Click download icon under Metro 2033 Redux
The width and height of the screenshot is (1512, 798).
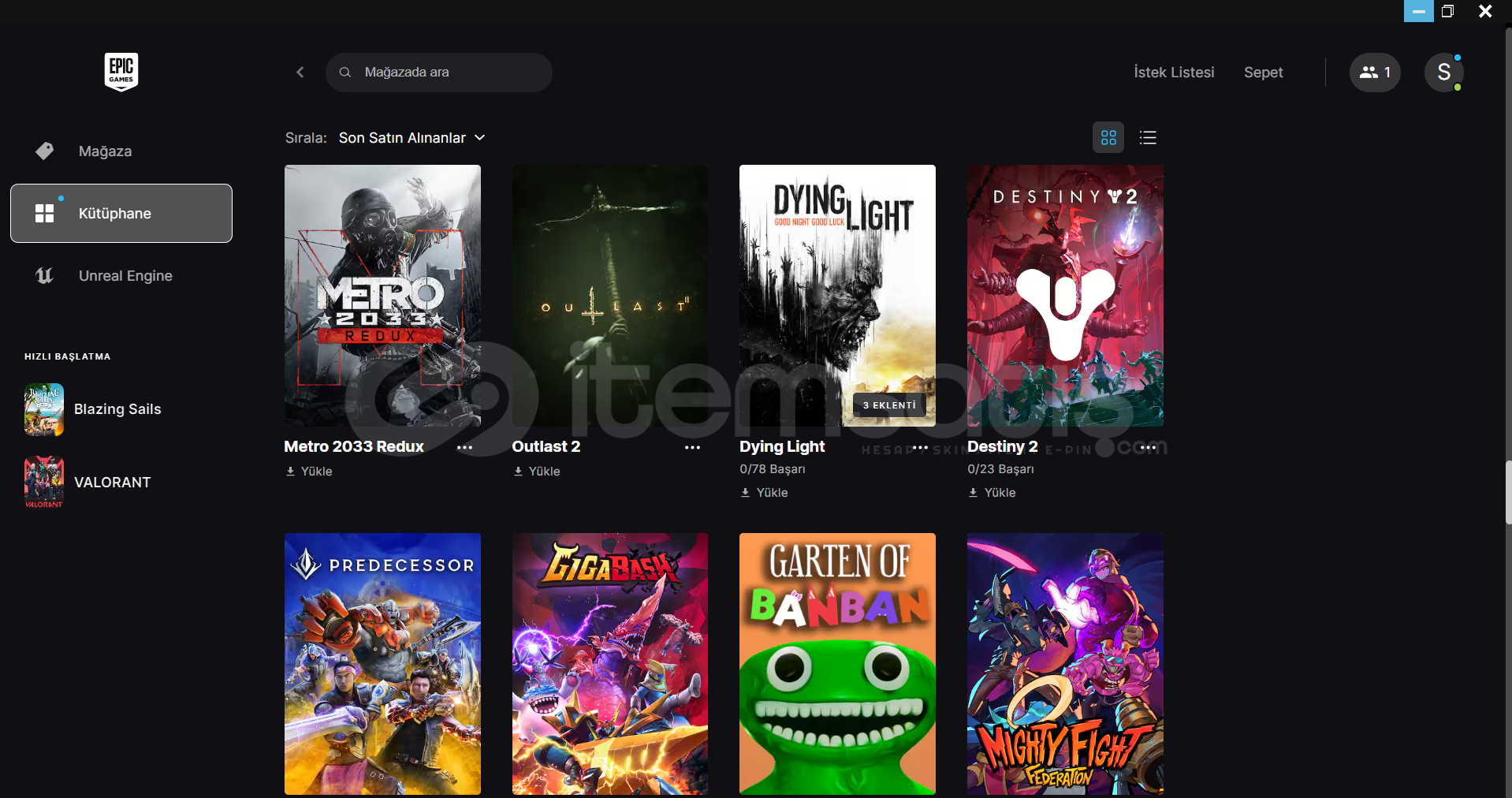point(291,471)
